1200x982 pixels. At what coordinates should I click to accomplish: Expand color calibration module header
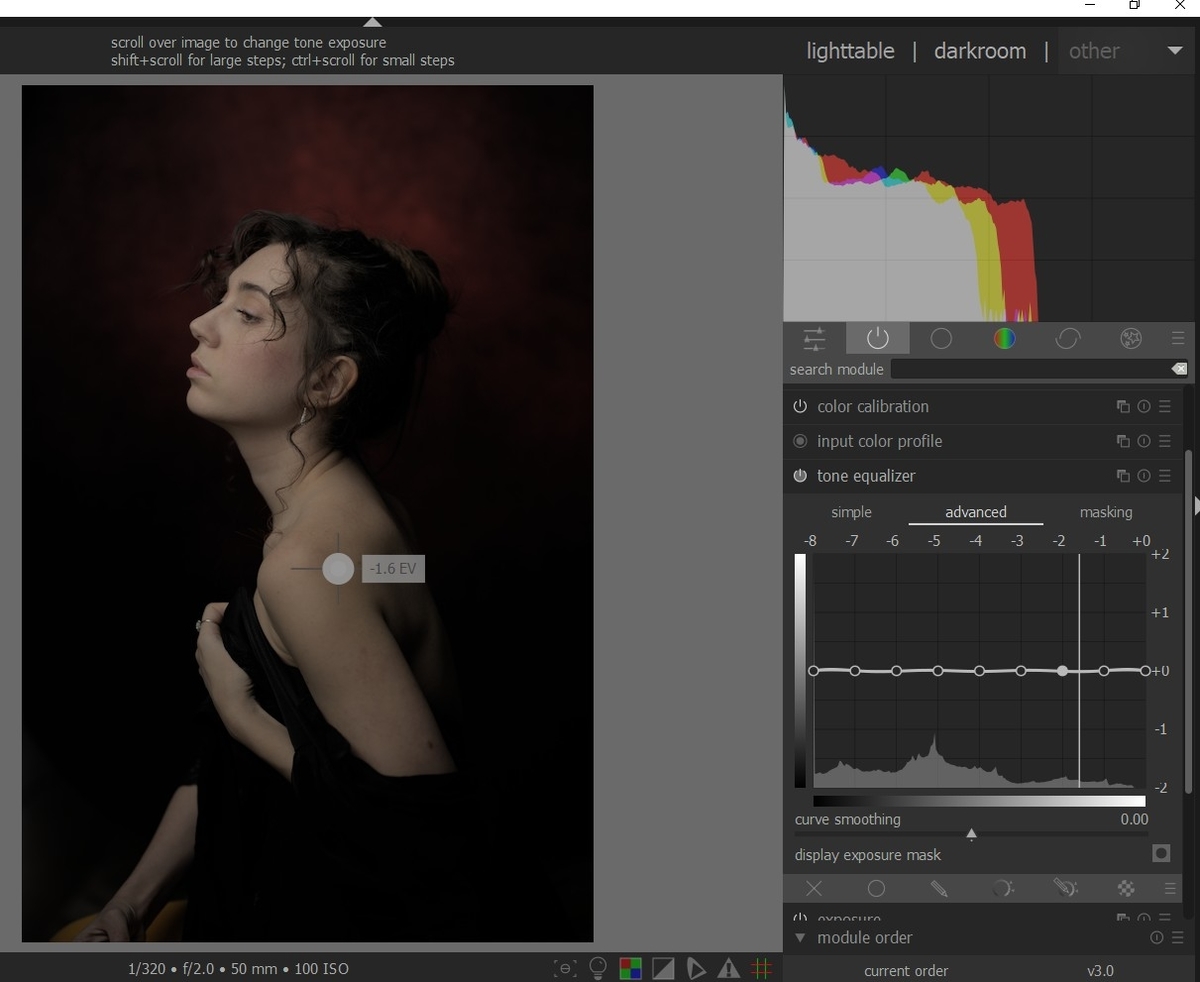point(873,407)
